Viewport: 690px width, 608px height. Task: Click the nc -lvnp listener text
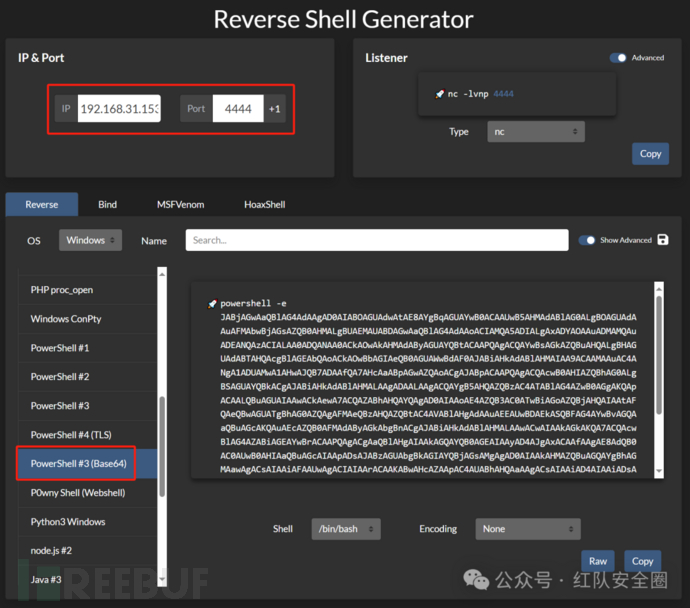(468, 94)
